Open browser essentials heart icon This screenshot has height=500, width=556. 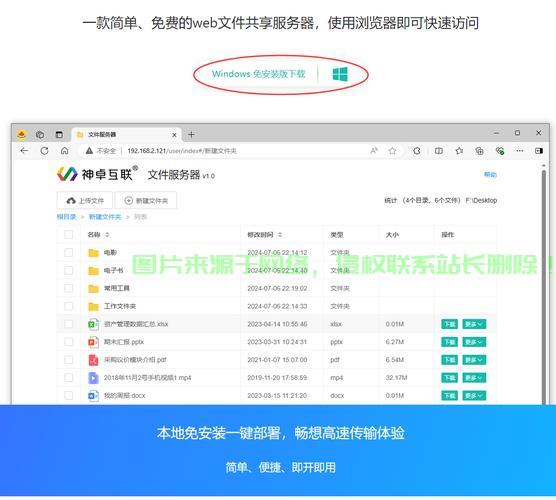coord(500,151)
